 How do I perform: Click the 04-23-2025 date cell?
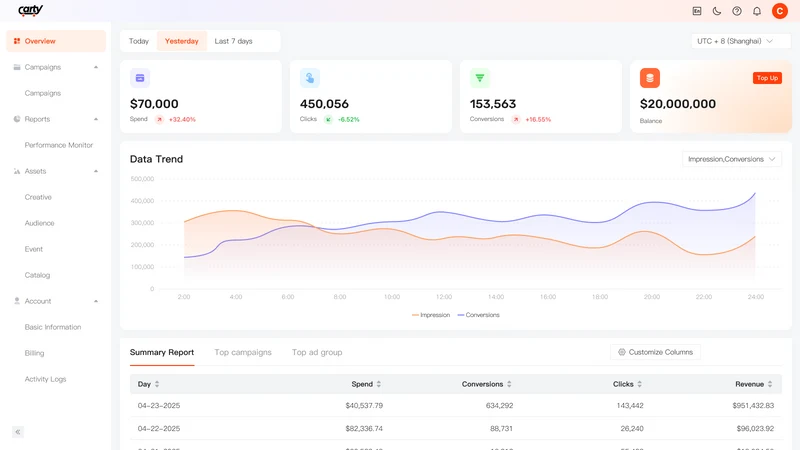tap(159, 406)
